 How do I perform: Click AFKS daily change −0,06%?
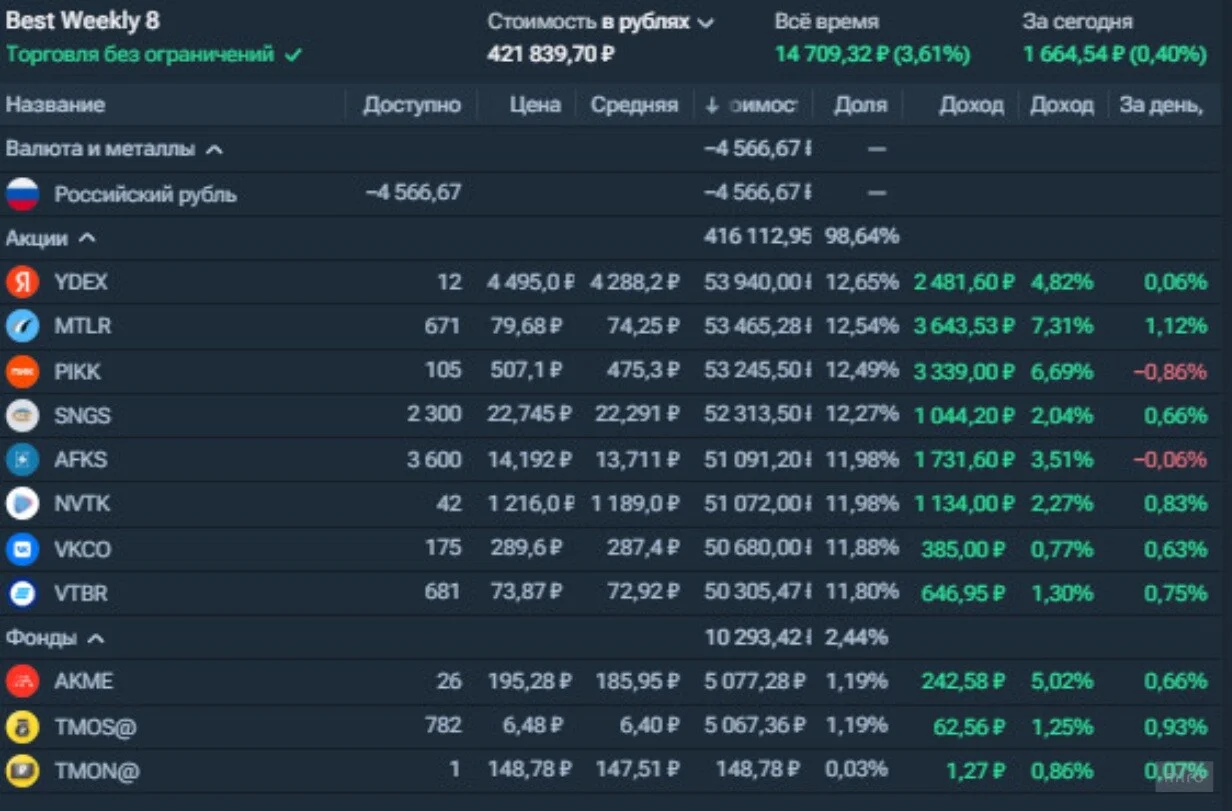pyautogui.click(x=1170, y=460)
